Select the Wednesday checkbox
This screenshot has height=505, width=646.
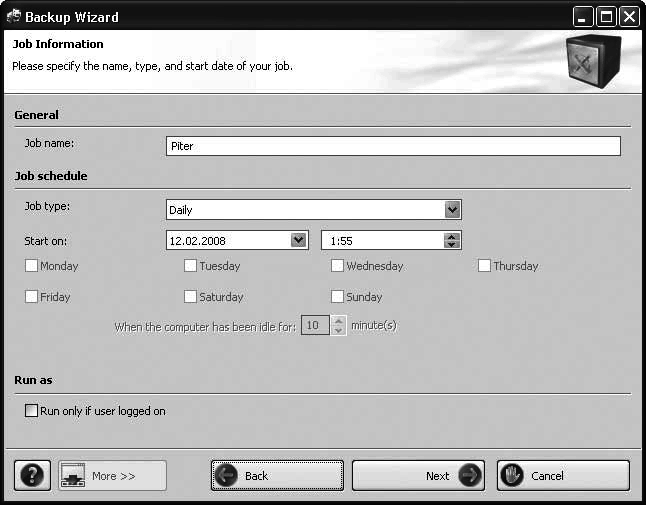pos(337,266)
